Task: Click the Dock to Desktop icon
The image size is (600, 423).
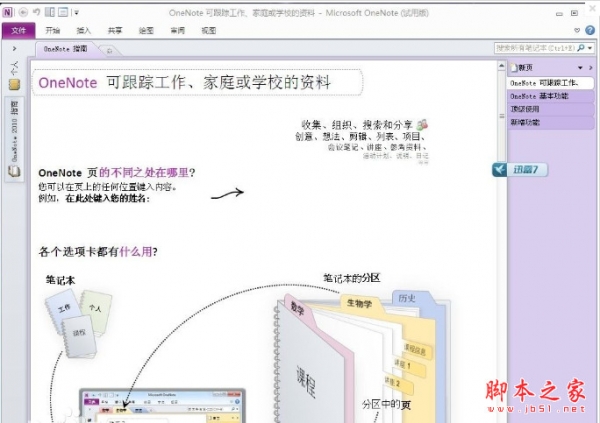Action: [x=50, y=12]
